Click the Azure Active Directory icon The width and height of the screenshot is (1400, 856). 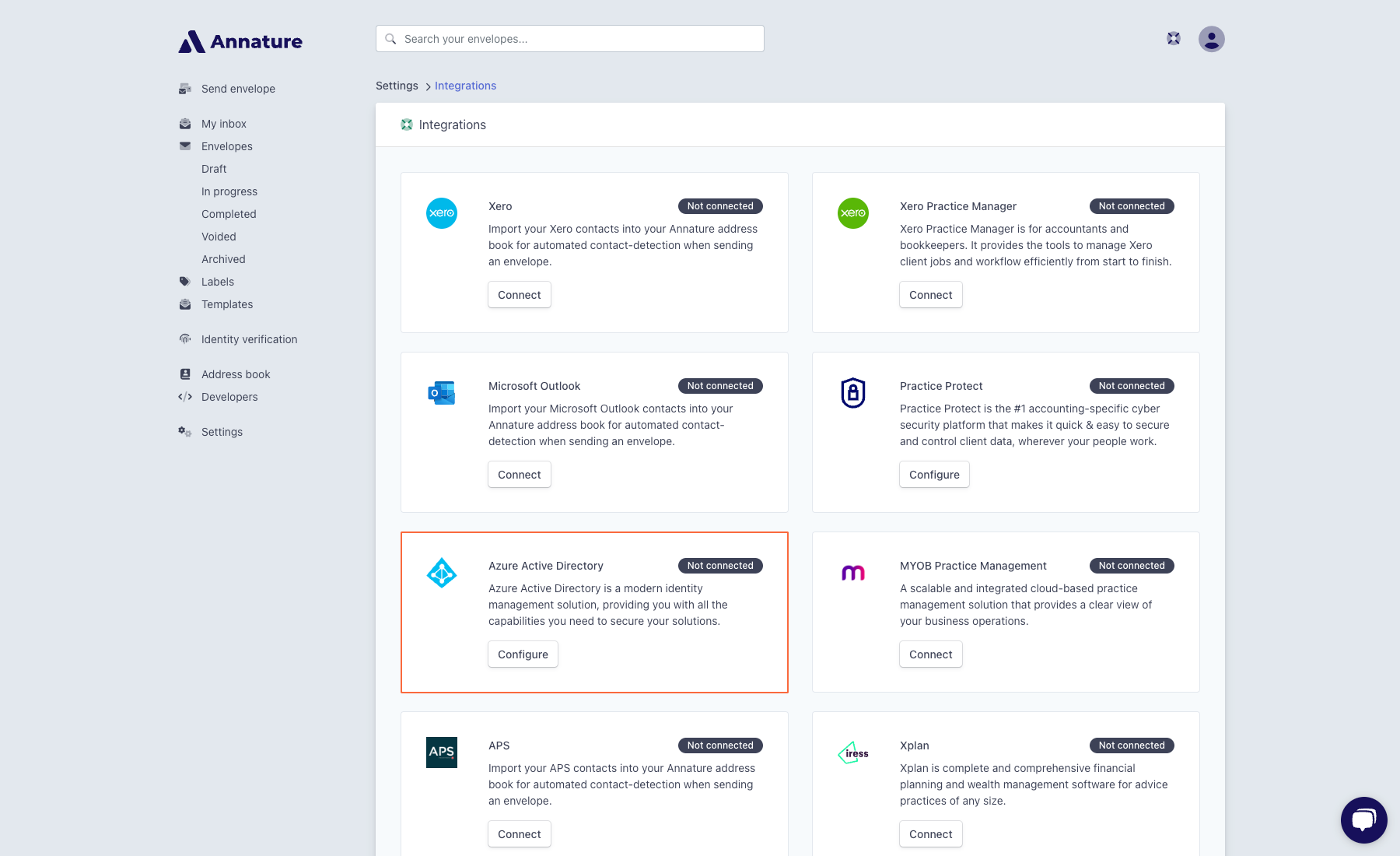point(441,574)
